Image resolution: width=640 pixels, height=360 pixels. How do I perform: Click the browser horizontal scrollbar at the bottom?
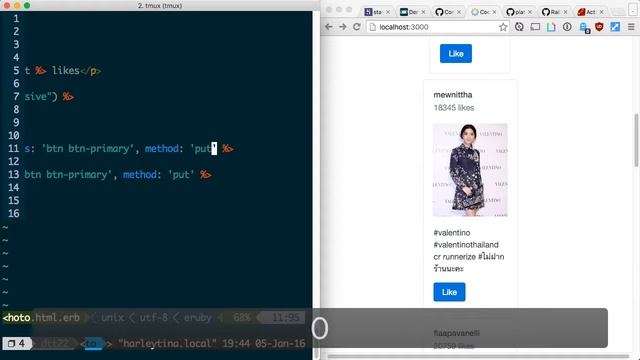[478, 356]
